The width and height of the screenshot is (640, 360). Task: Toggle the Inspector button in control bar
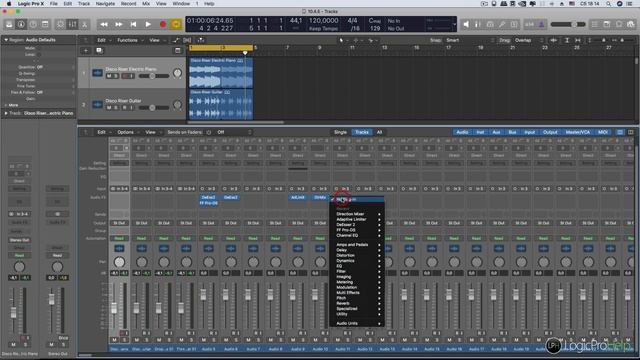pyautogui.click(x=21, y=24)
